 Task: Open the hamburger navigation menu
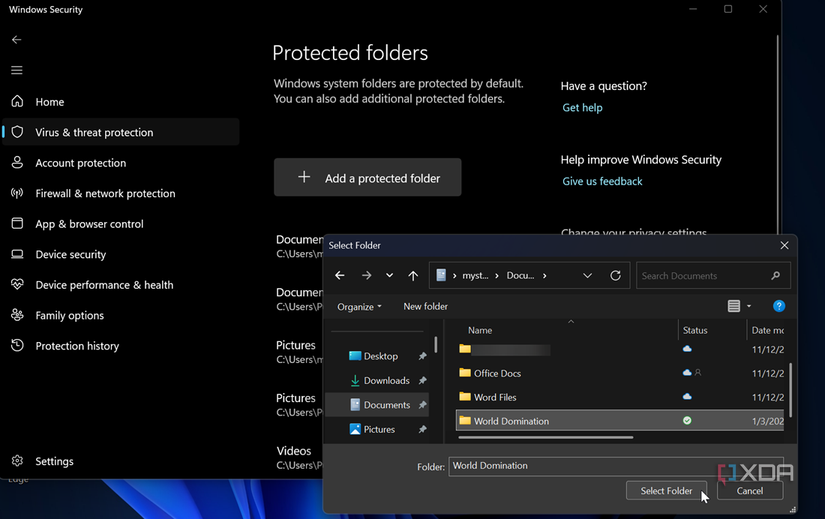17,70
